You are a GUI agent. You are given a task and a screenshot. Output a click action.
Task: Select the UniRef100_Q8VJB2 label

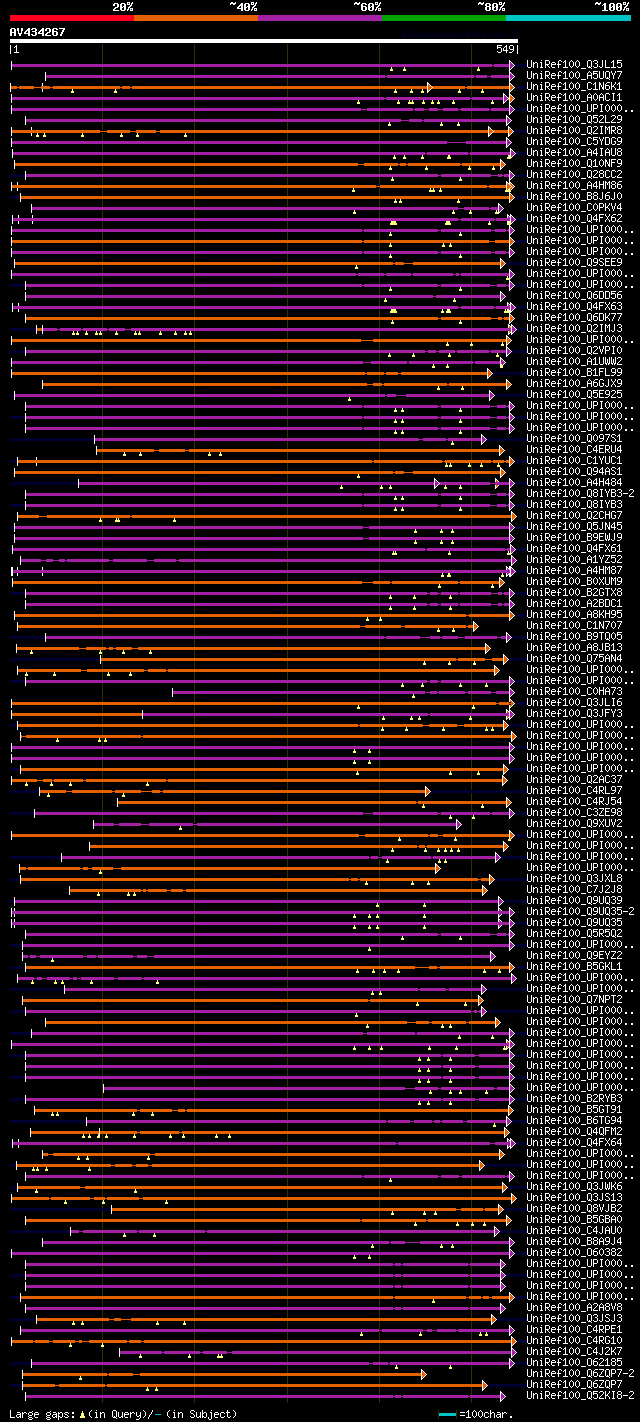click(x=574, y=1208)
